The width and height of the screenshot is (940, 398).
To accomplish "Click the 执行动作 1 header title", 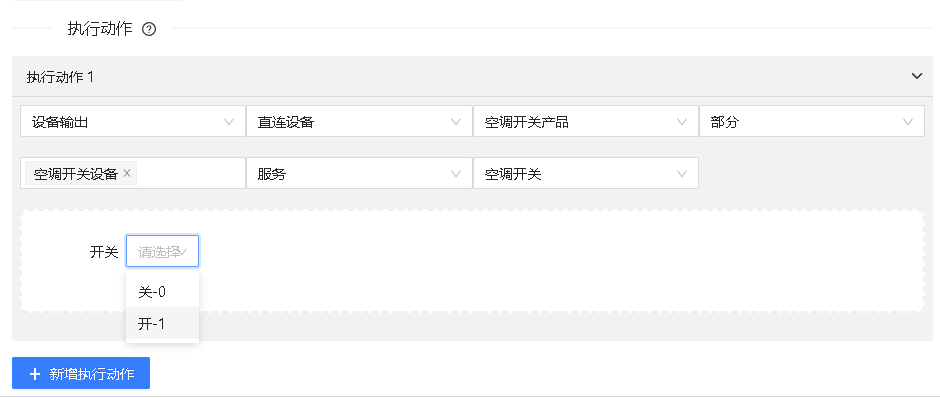I will point(60,77).
